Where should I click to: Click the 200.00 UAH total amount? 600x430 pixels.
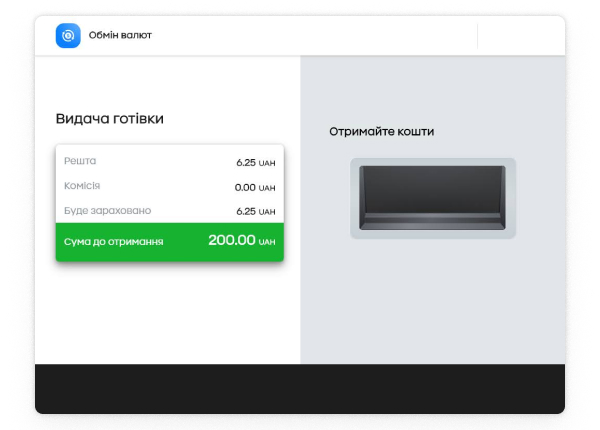240,241
